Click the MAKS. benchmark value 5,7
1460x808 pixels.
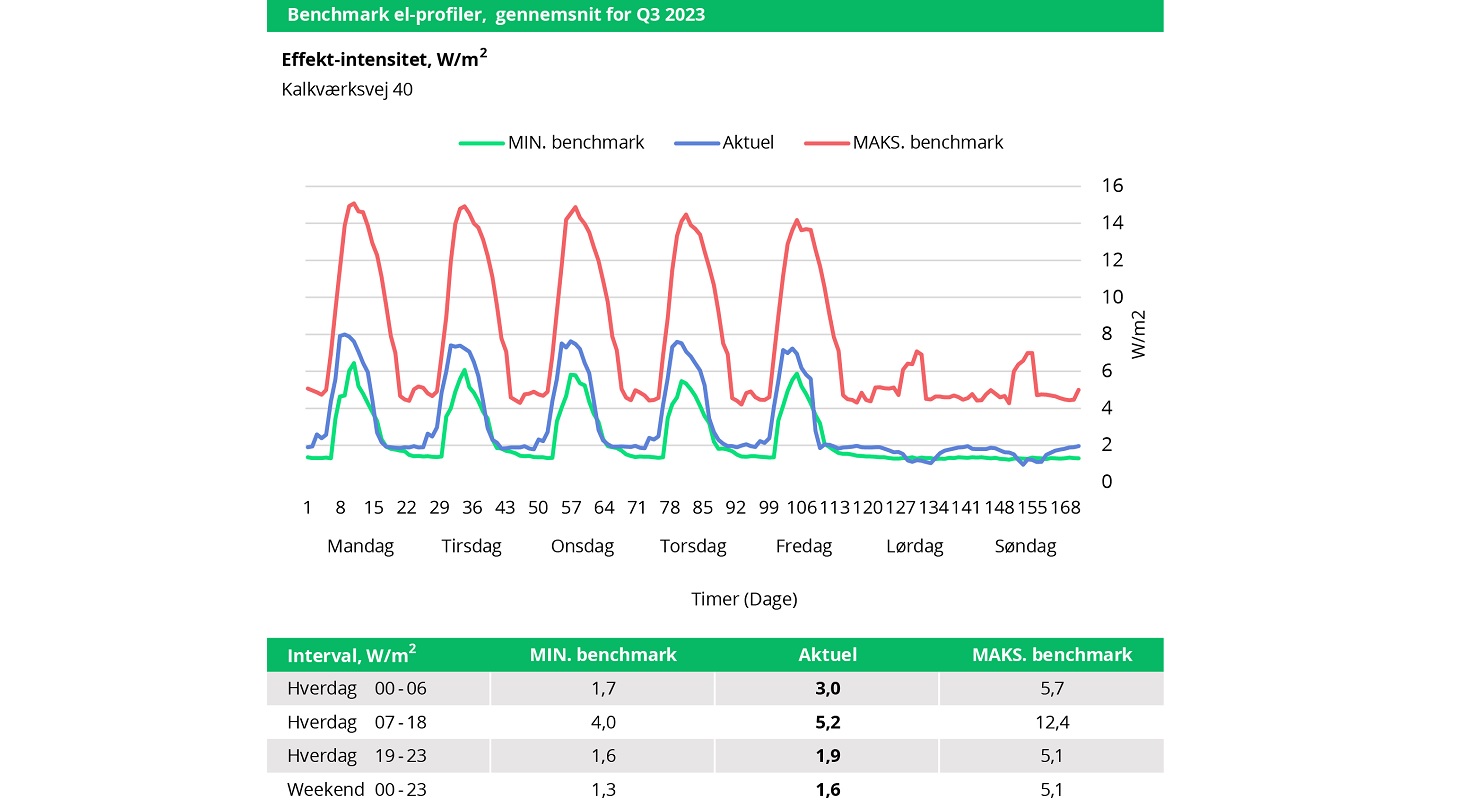point(1052,689)
